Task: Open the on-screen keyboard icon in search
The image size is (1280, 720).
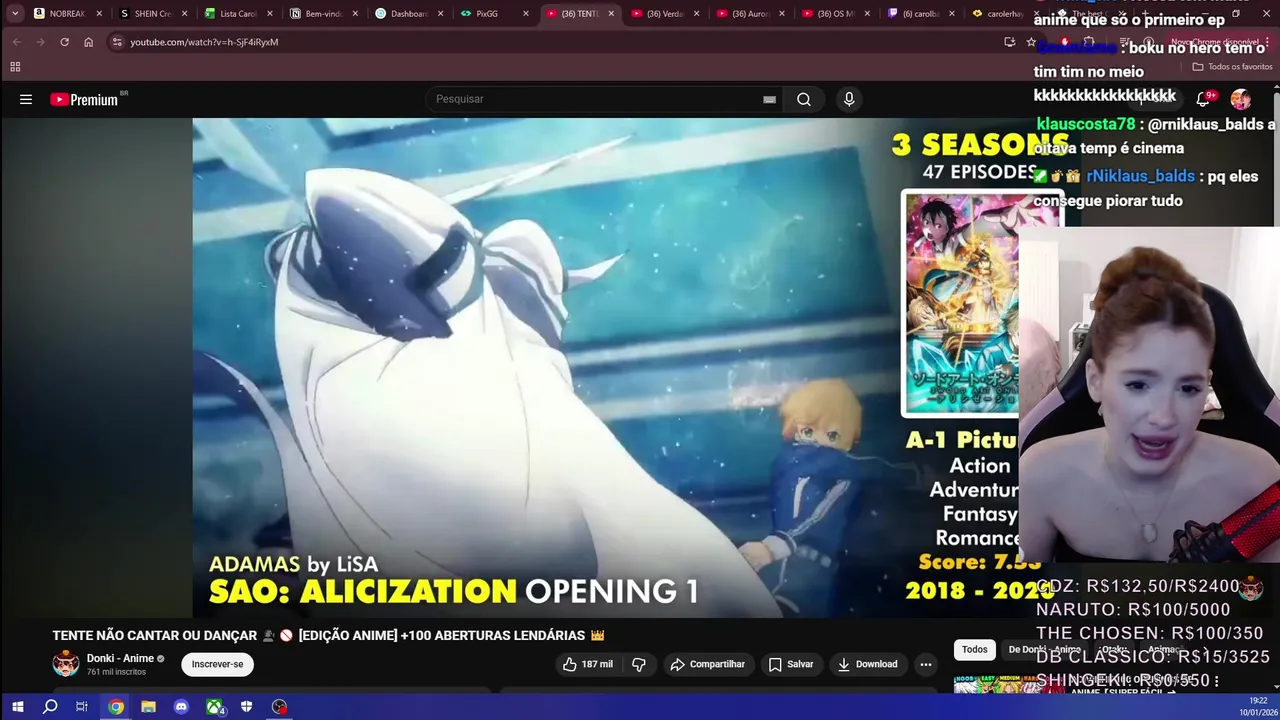Action: click(x=769, y=99)
